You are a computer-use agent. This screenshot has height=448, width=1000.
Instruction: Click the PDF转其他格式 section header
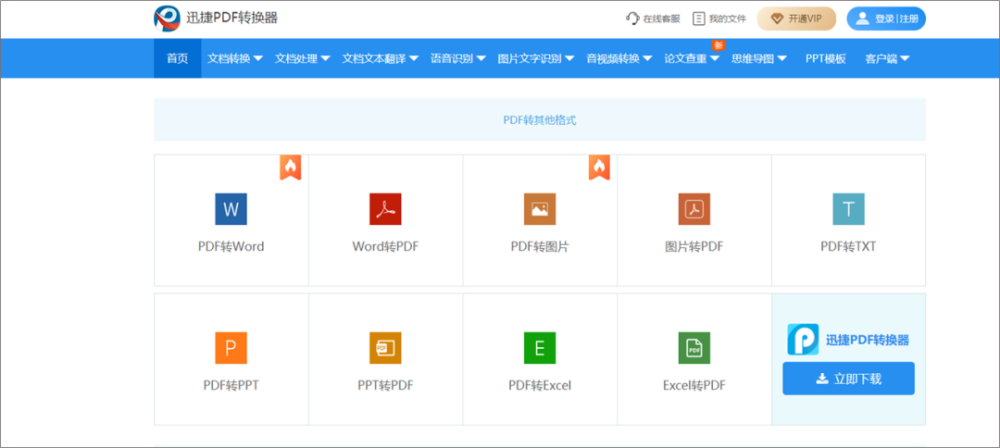click(x=540, y=119)
